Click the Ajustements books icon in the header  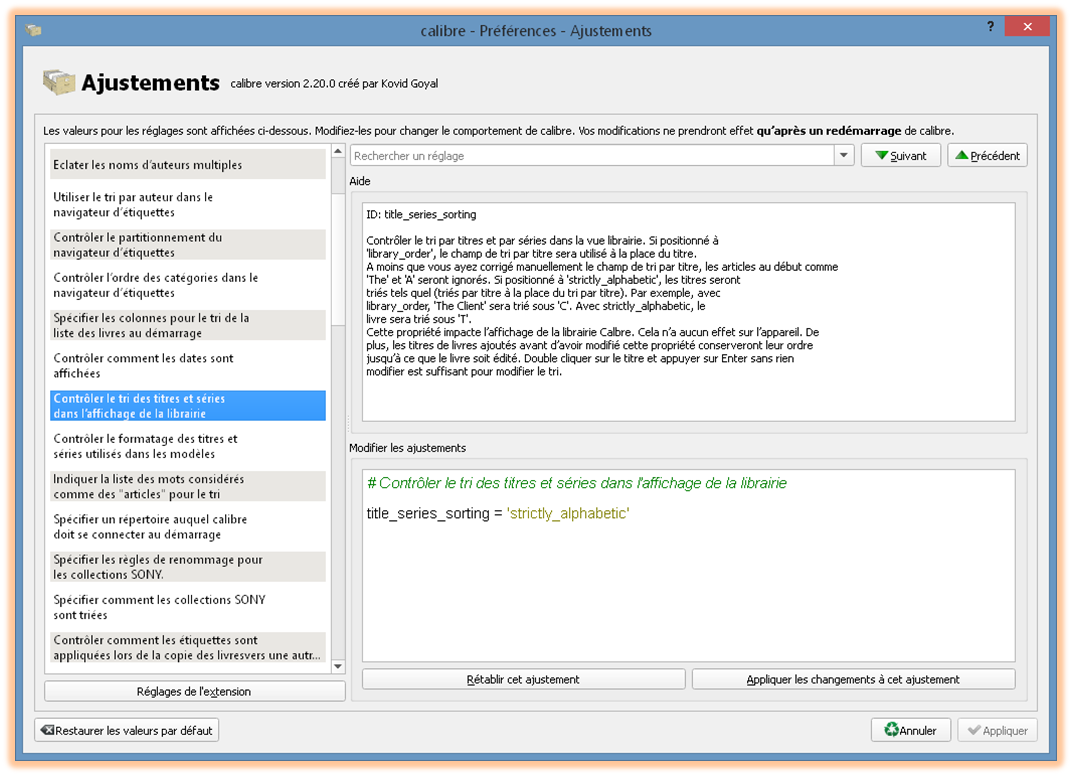pyautogui.click(x=59, y=83)
